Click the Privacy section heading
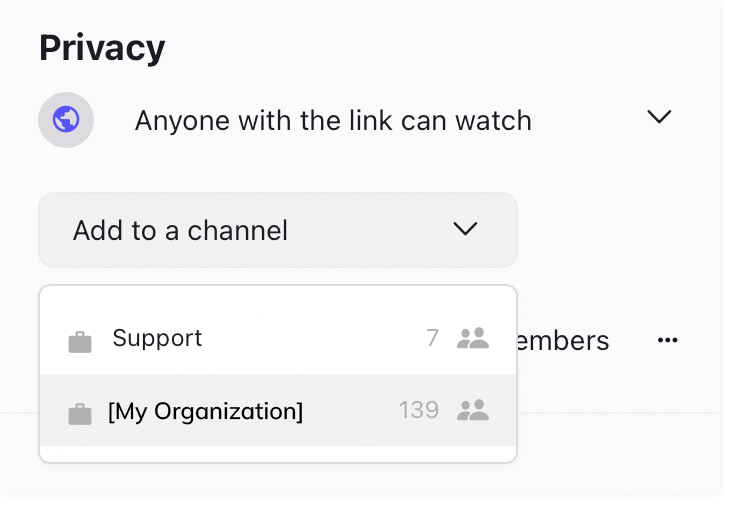 click(102, 48)
